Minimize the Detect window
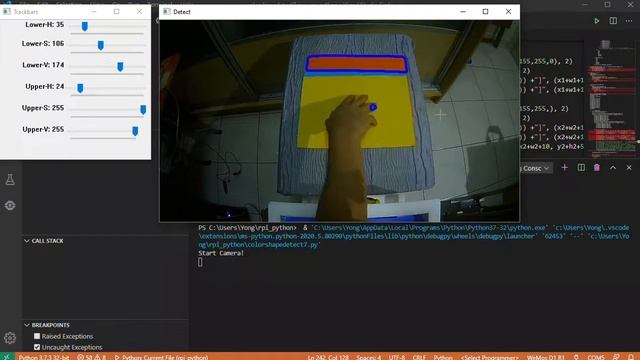Viewport: 640px width, 360px height. pyautogui.click(x=463, y=11)
